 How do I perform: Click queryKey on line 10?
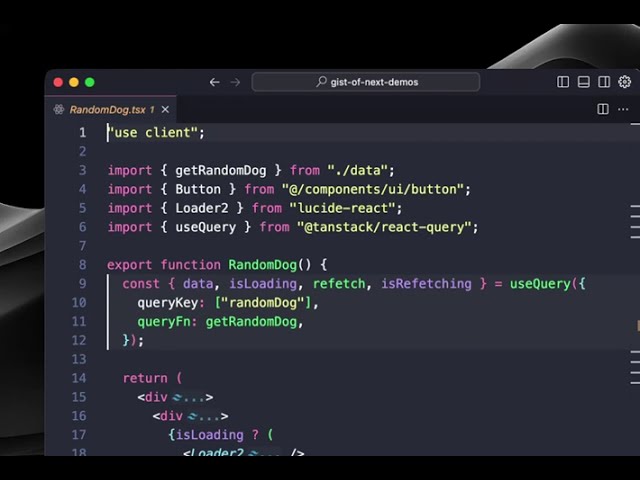coord(168,302)
